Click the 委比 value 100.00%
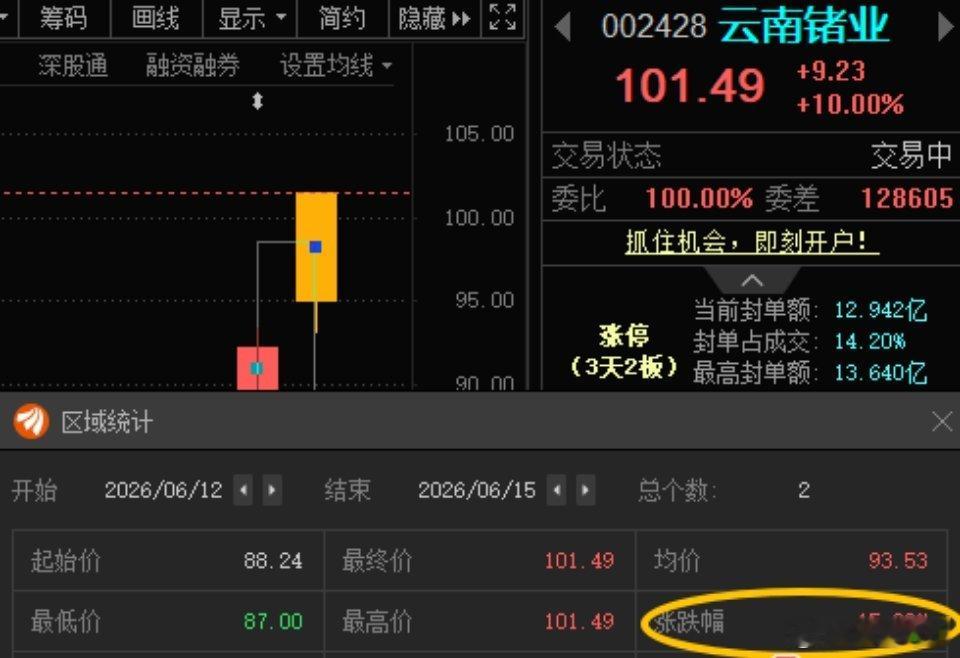Image resolution: width=960 pixels, height=658 pixels. coord(699,198)
